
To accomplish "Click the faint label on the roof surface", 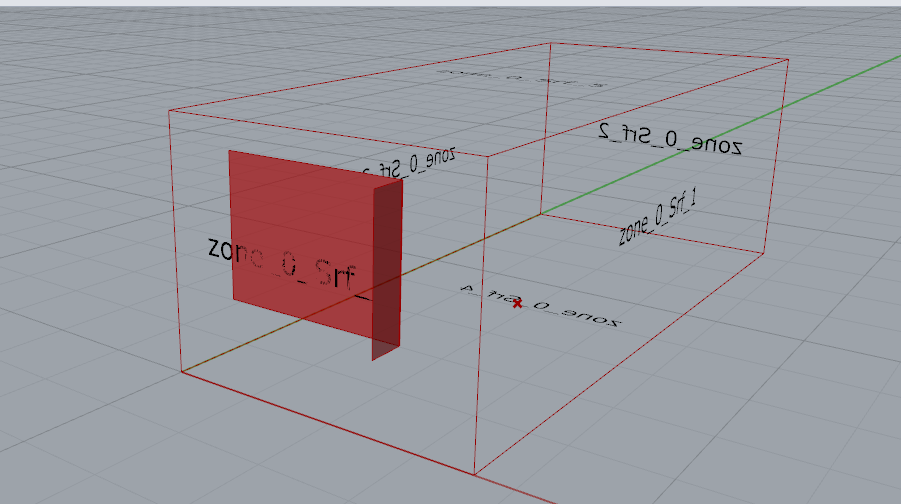I will pos(521,78).
